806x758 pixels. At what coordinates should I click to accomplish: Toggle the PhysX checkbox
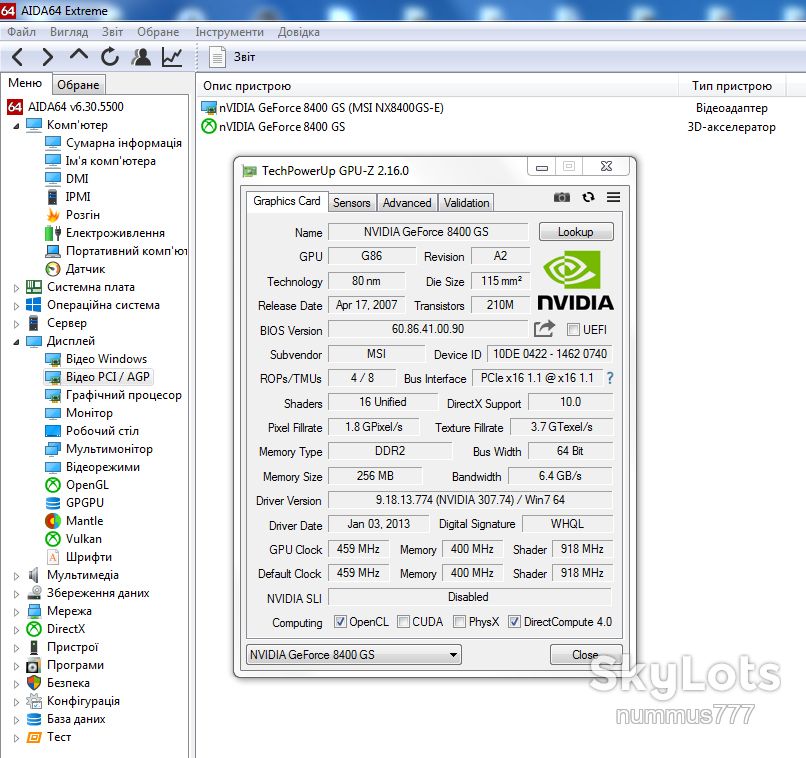click(x=460, y=622)
